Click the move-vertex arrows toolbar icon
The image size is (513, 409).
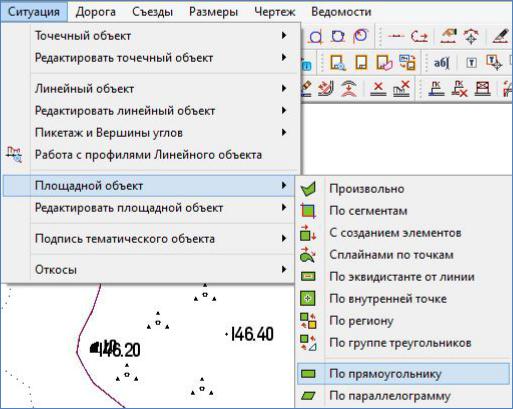point(471,36)
